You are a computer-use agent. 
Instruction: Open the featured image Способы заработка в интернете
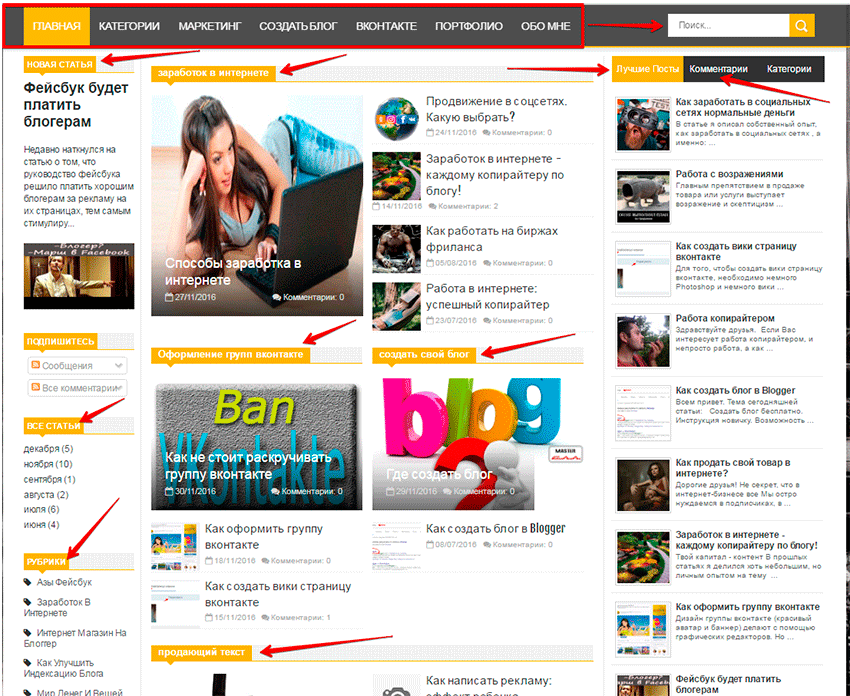[257, 205]
